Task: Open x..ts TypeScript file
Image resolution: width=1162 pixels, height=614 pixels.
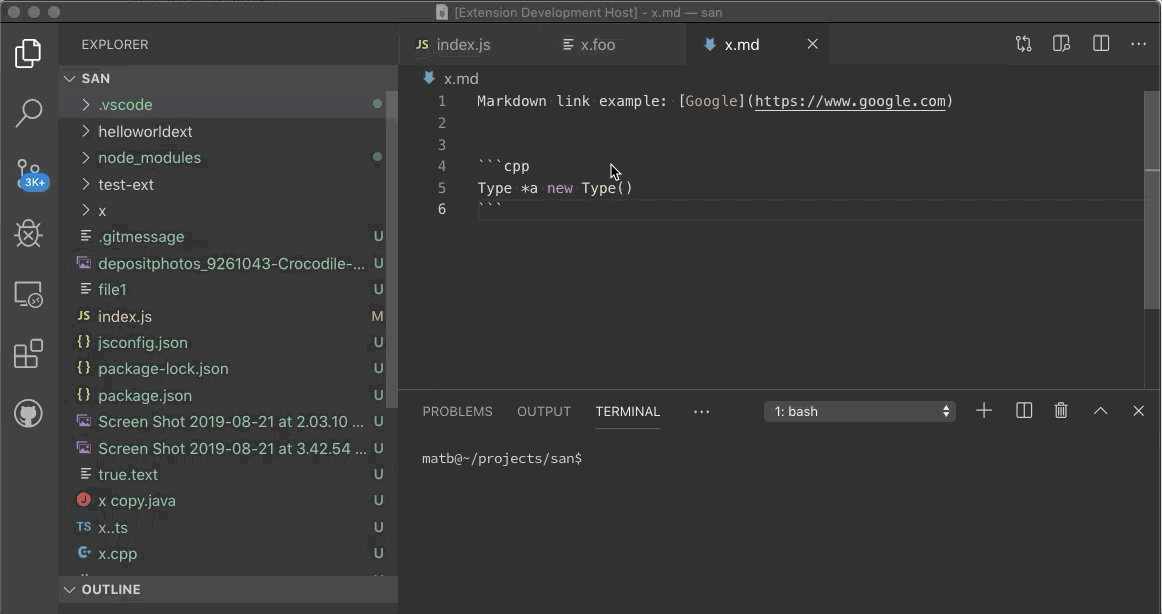Action: point(222,528)
